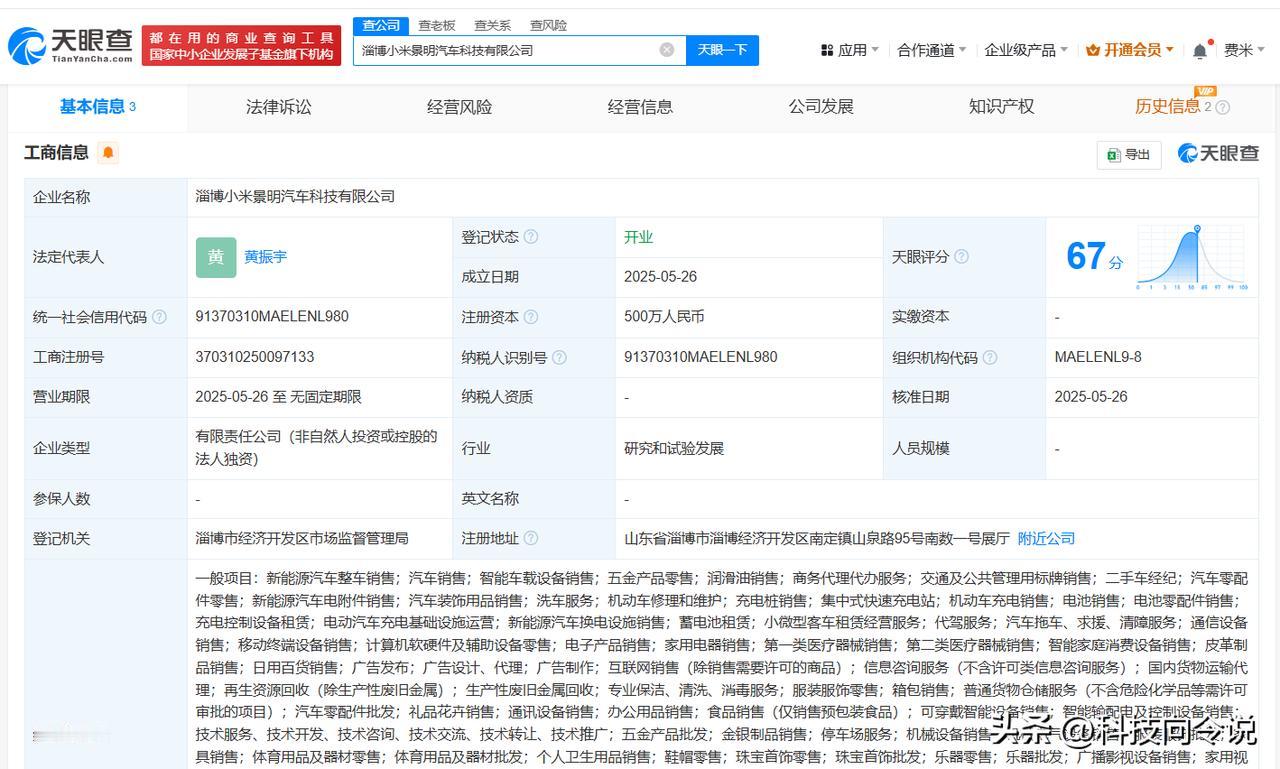Screen dimensions: 1280x769
Task: Click the TianYanCha logo in header
Action: click(x=70, y=46)
